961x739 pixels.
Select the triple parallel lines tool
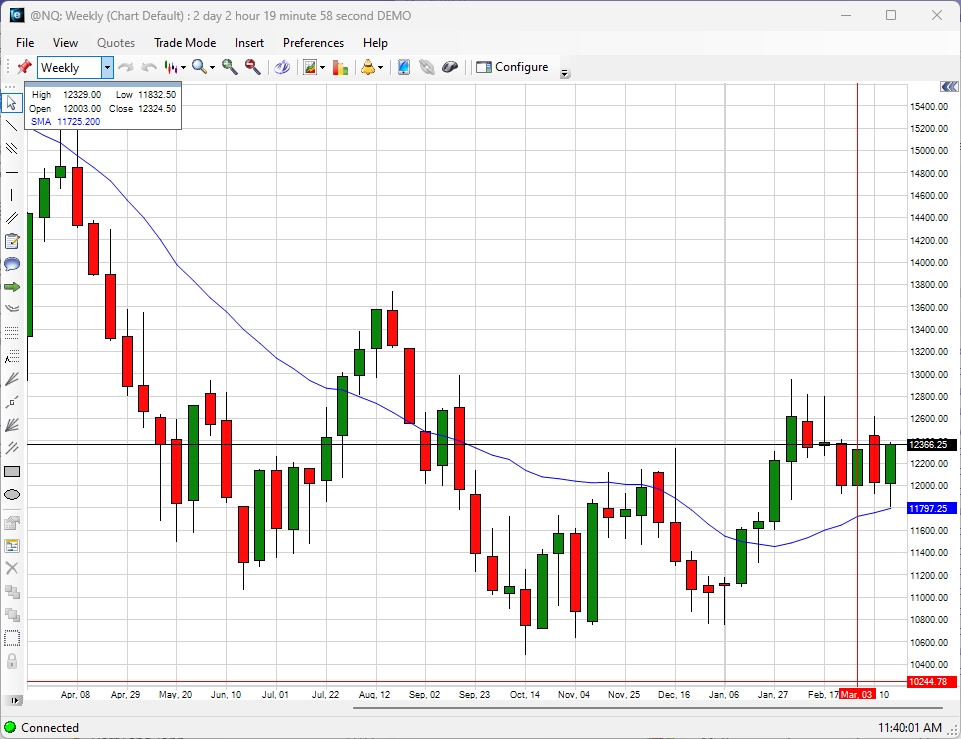(x=12, y=148)
